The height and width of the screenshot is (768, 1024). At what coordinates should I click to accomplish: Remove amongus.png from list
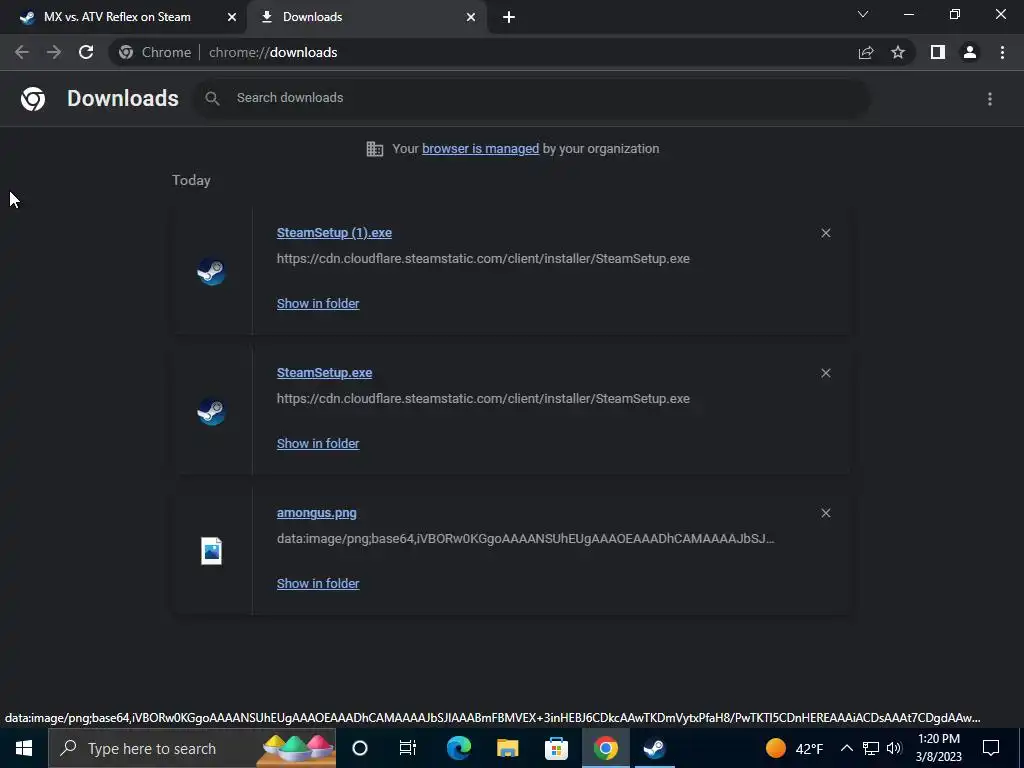pyautogui.click(x=825, y=513)
